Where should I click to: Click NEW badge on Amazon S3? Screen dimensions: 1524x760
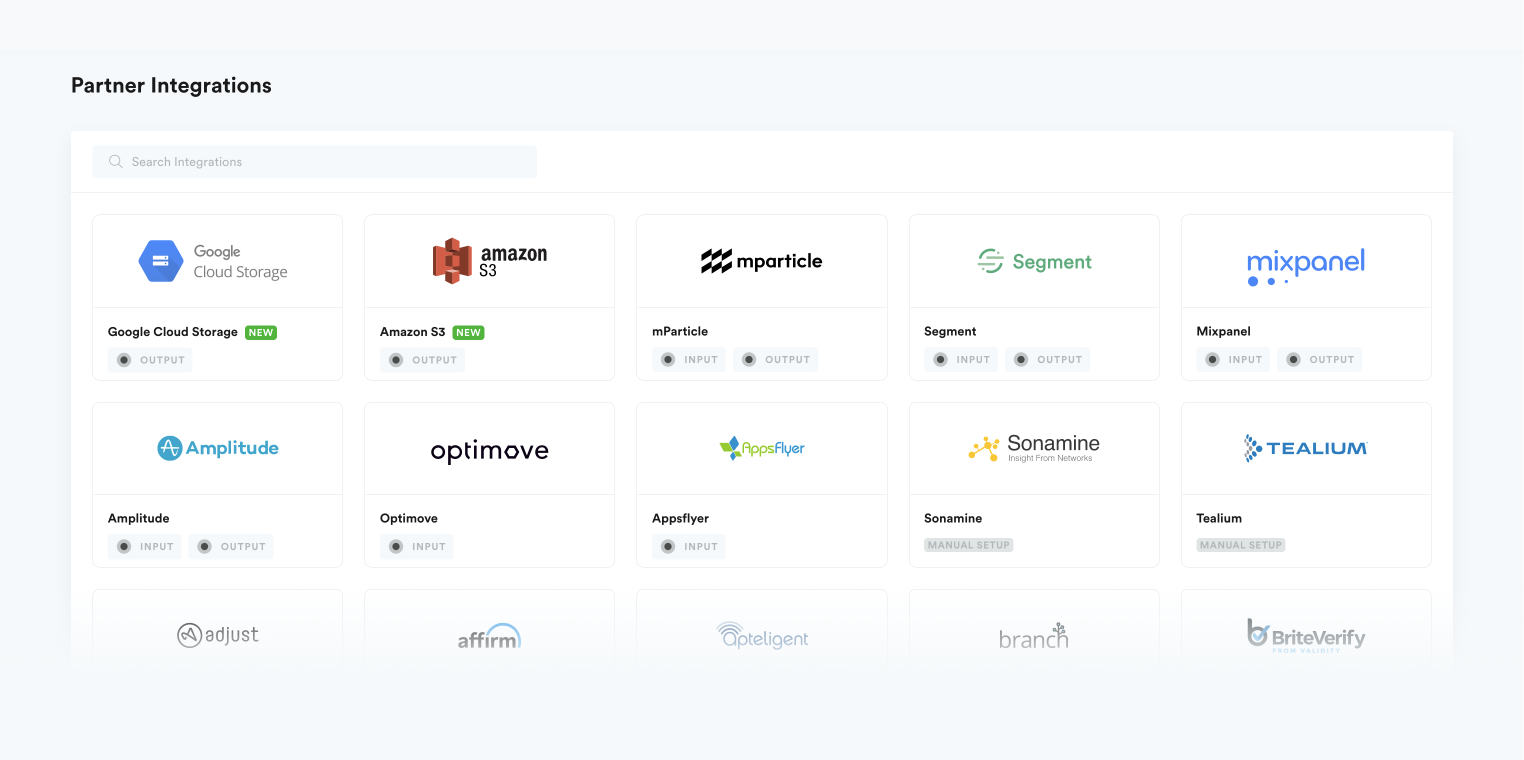tap(468, 332)
